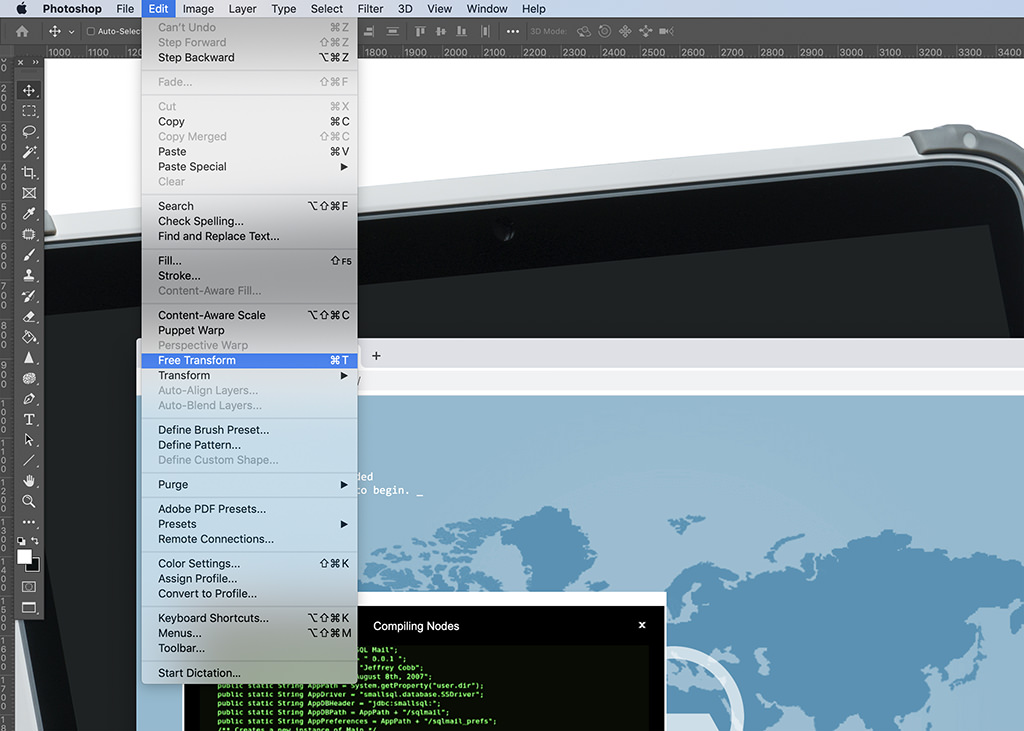Select the Lasso tool
1024x731 pixels.
tap(29, 131)
